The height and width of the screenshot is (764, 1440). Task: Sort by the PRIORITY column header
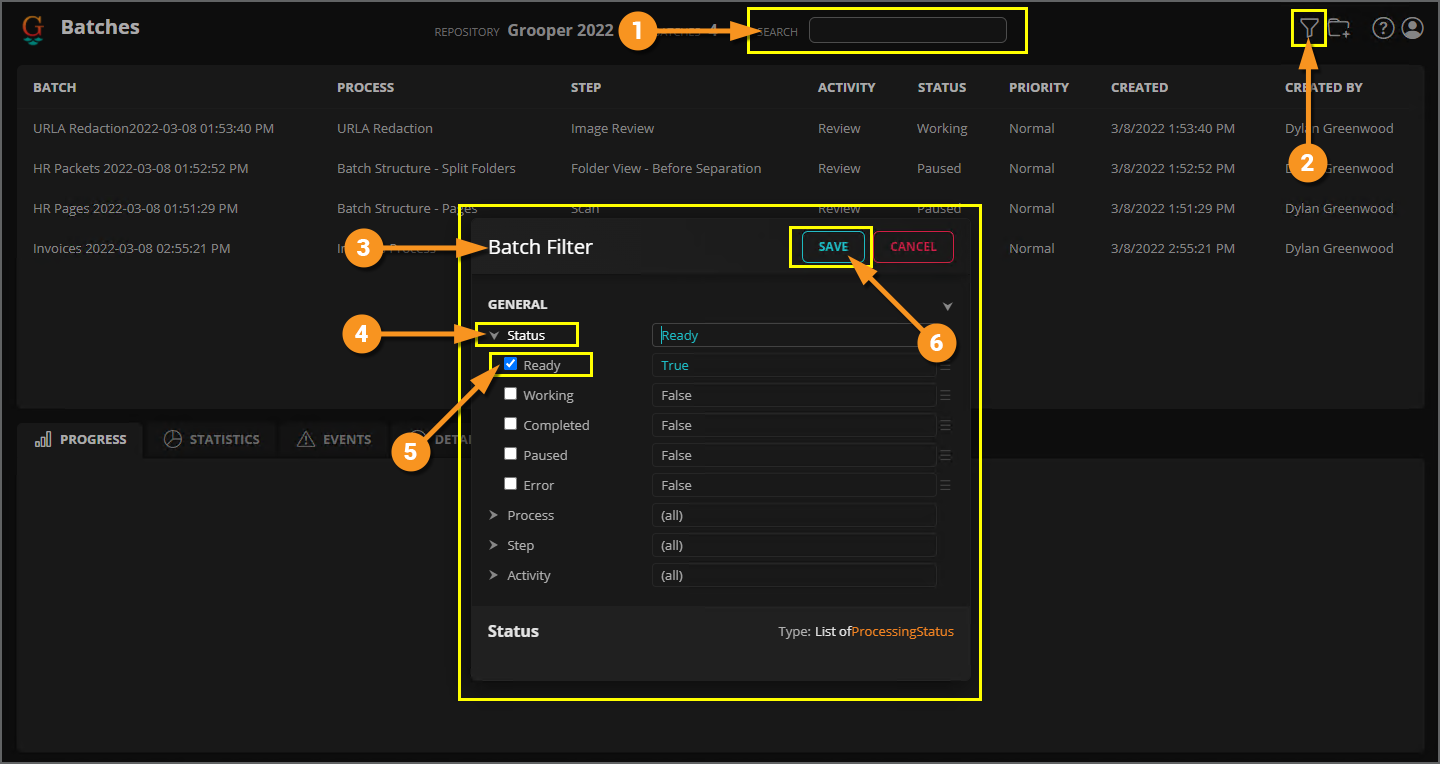point(1039,88)
